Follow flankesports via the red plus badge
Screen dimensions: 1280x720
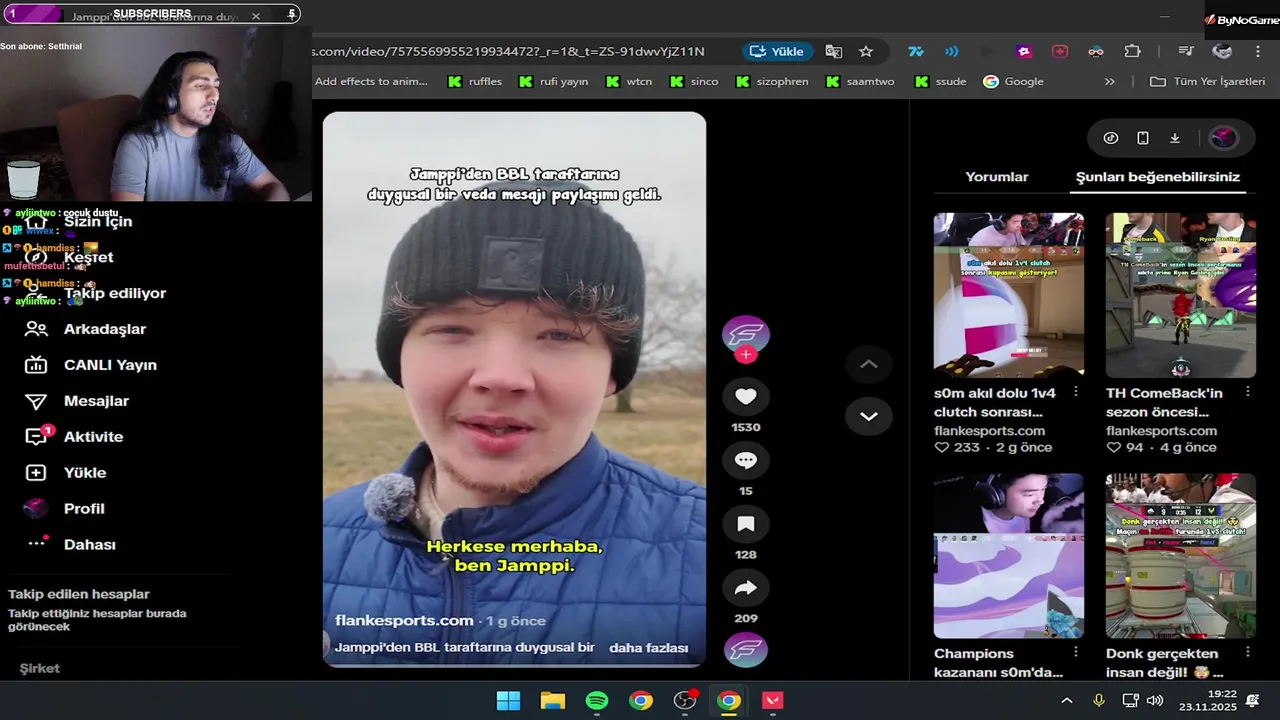(x=746, y=355)
